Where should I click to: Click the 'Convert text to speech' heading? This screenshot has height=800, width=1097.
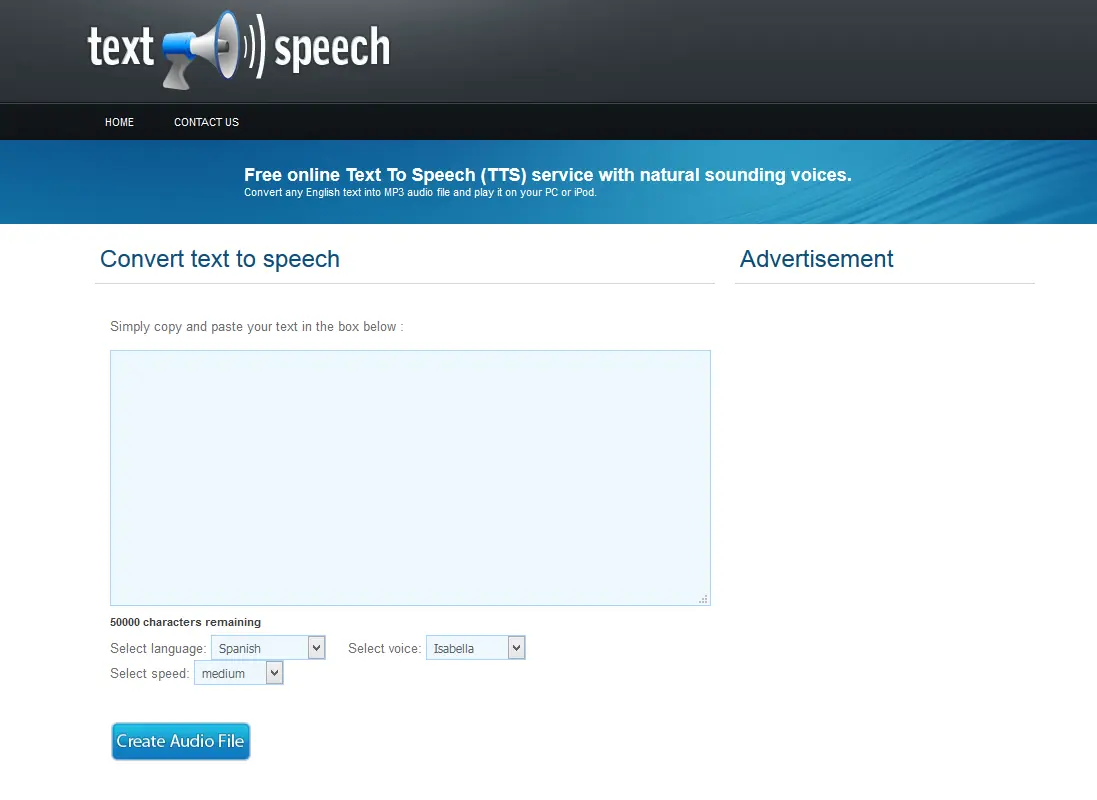coord(220,259)
